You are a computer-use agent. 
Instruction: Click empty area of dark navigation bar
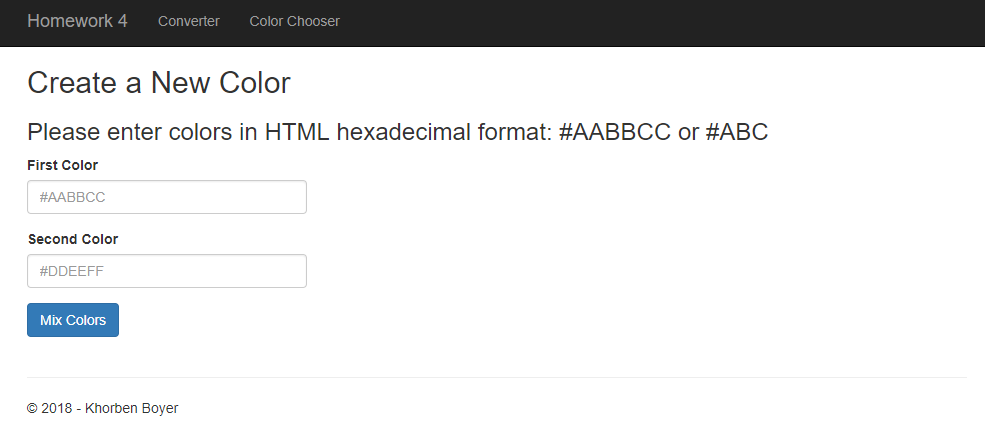[x=660, y=23]
